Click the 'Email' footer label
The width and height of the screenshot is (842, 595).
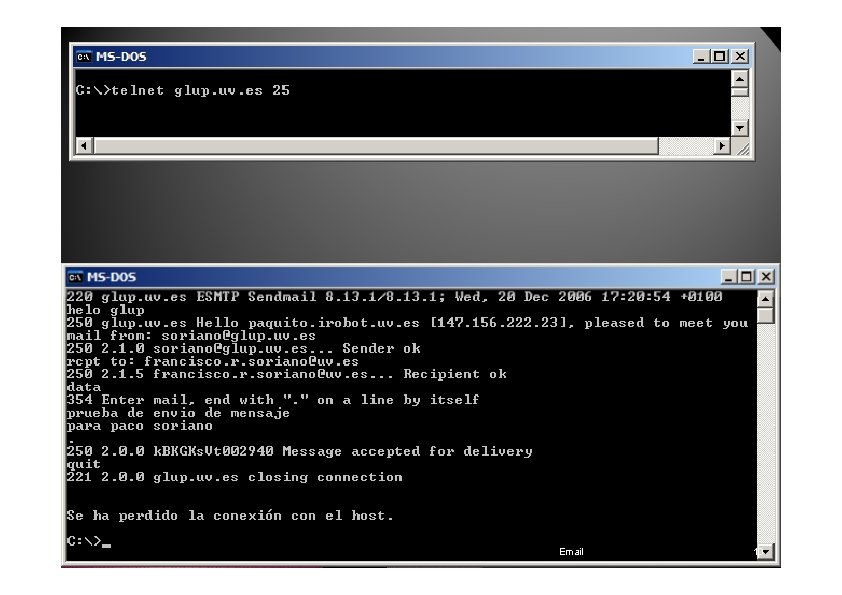[571, 552]
